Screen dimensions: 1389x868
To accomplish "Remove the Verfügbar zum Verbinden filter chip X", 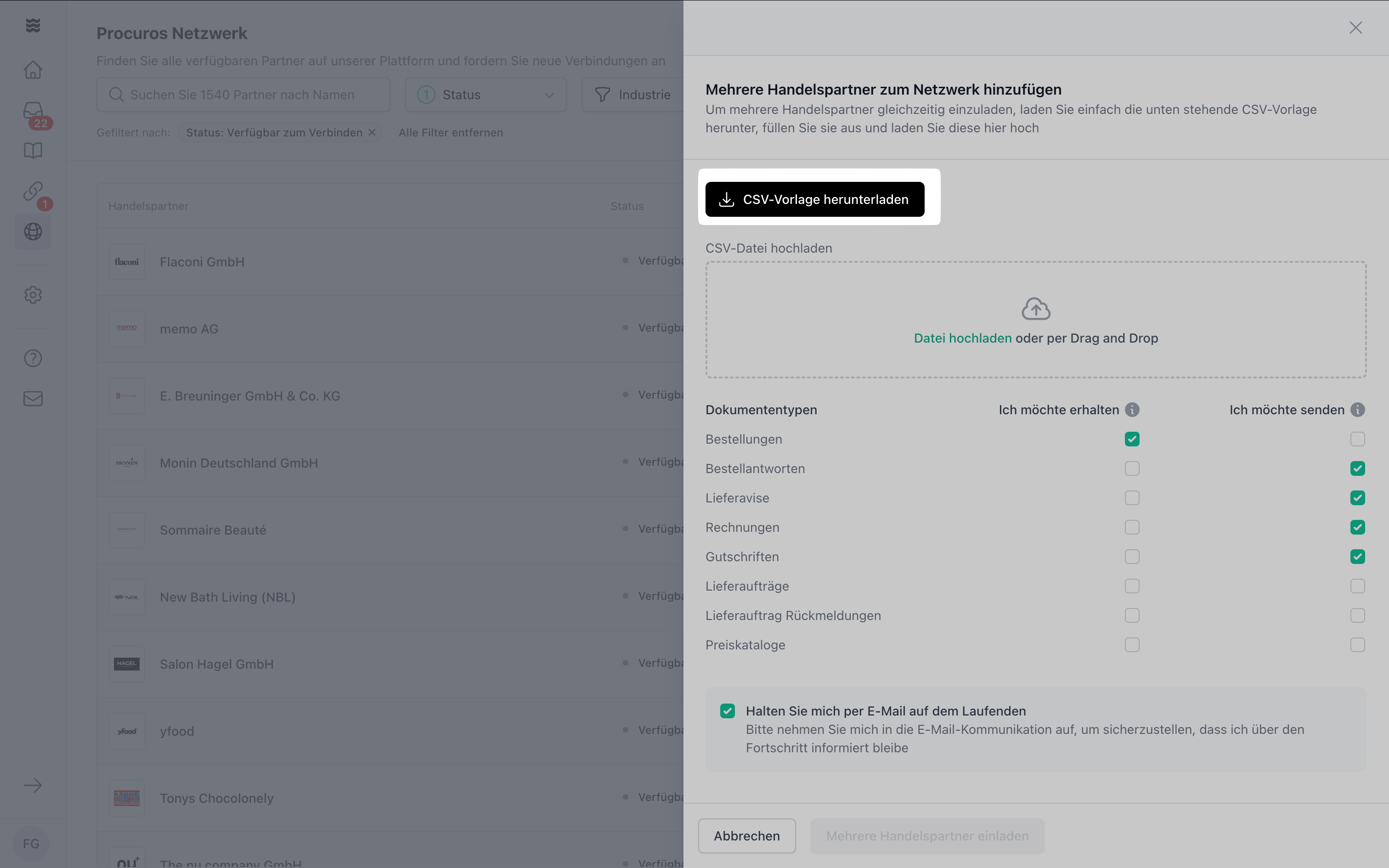I will 372,133.
